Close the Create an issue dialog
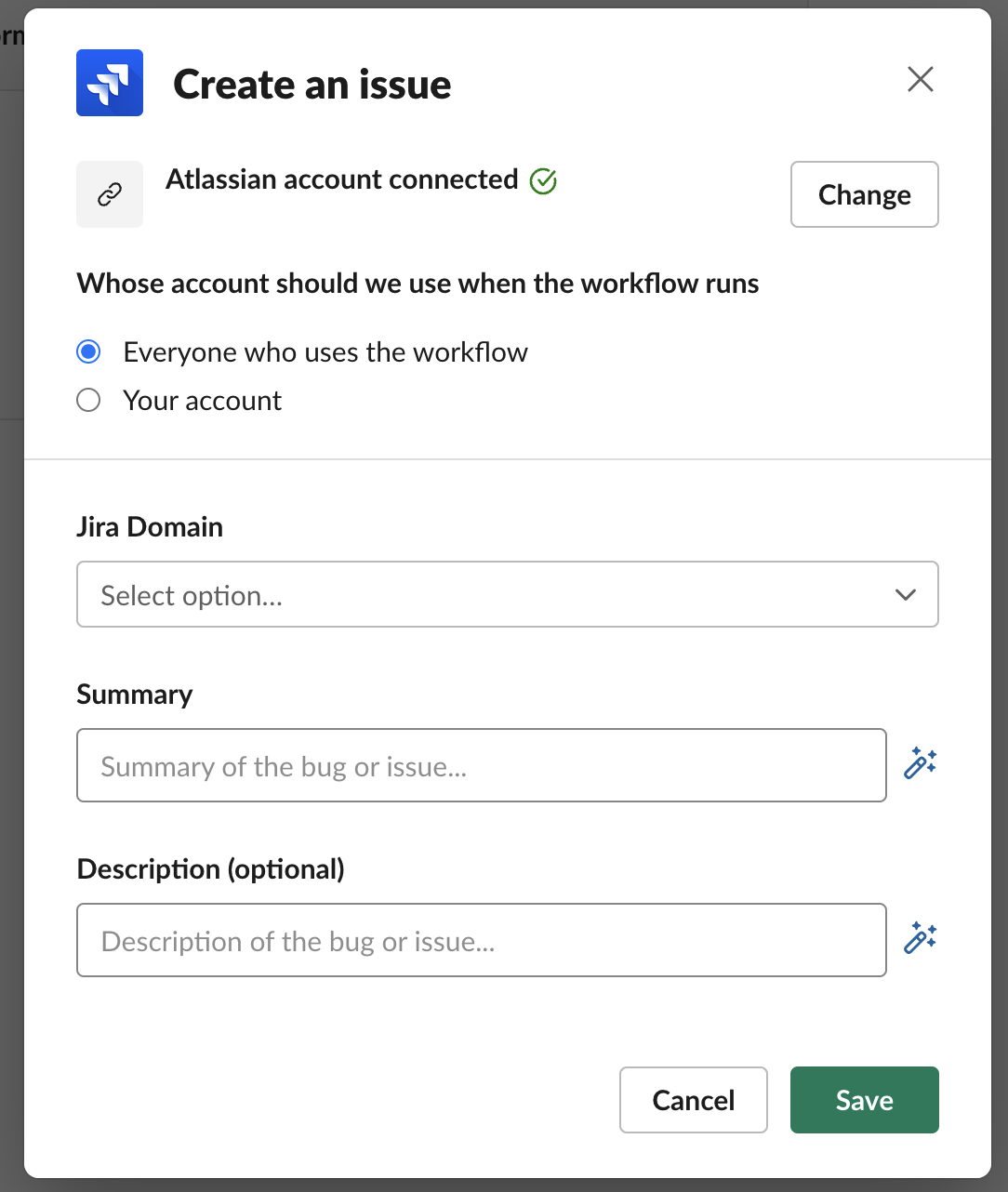1008x1192 pixels. pyautogui.click(x=921, y=79)
